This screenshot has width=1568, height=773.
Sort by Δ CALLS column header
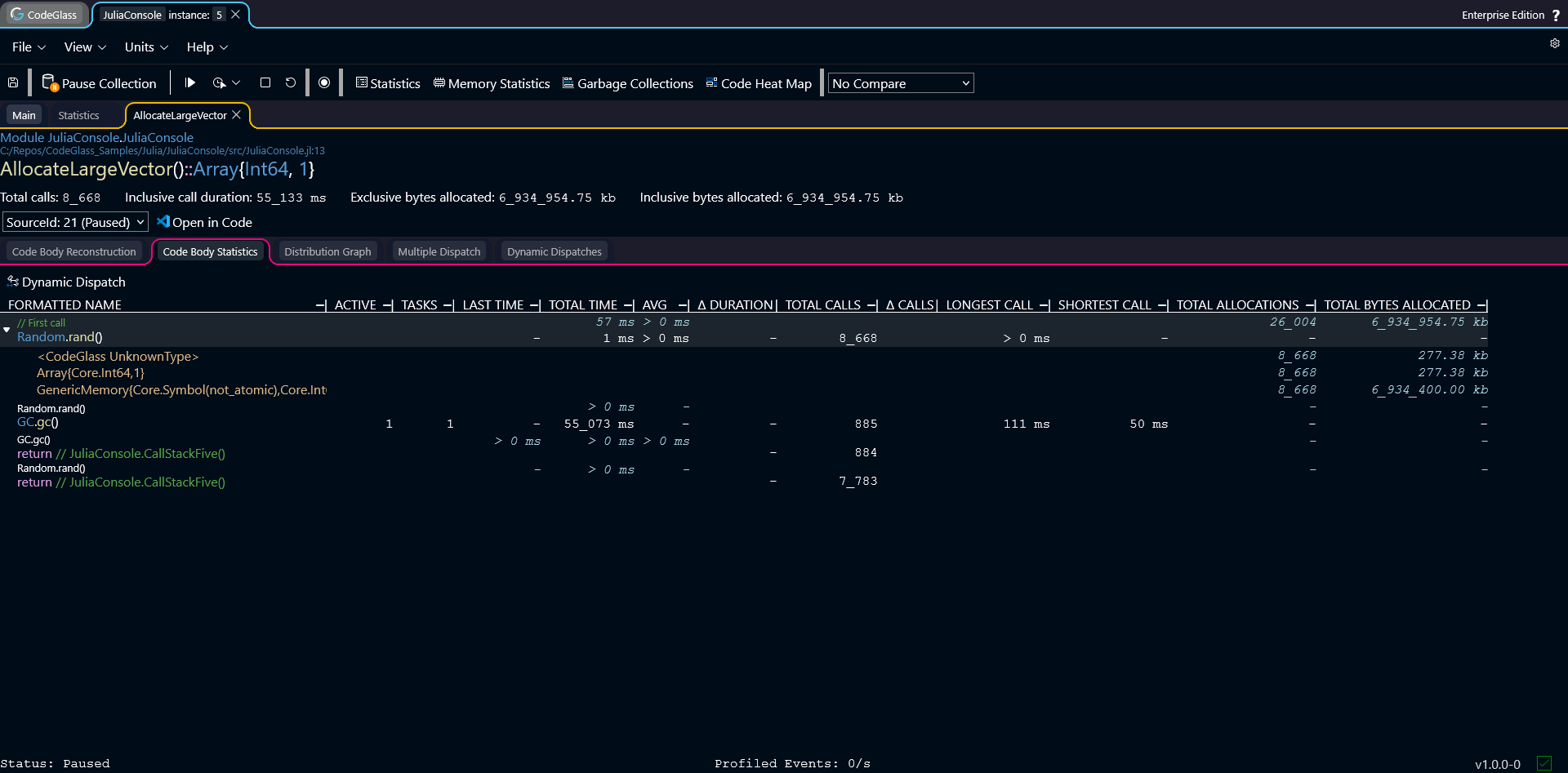click(910, 305)
